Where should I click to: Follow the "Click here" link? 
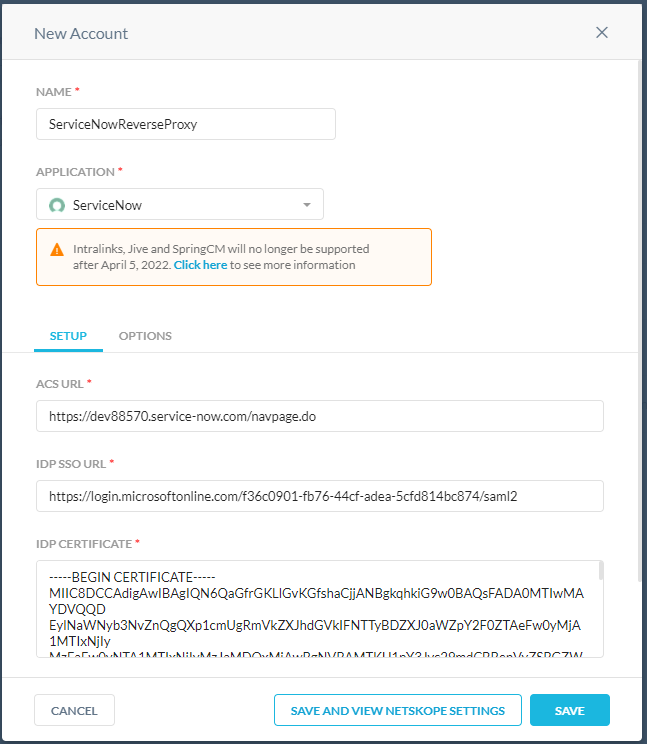[200, 265]
